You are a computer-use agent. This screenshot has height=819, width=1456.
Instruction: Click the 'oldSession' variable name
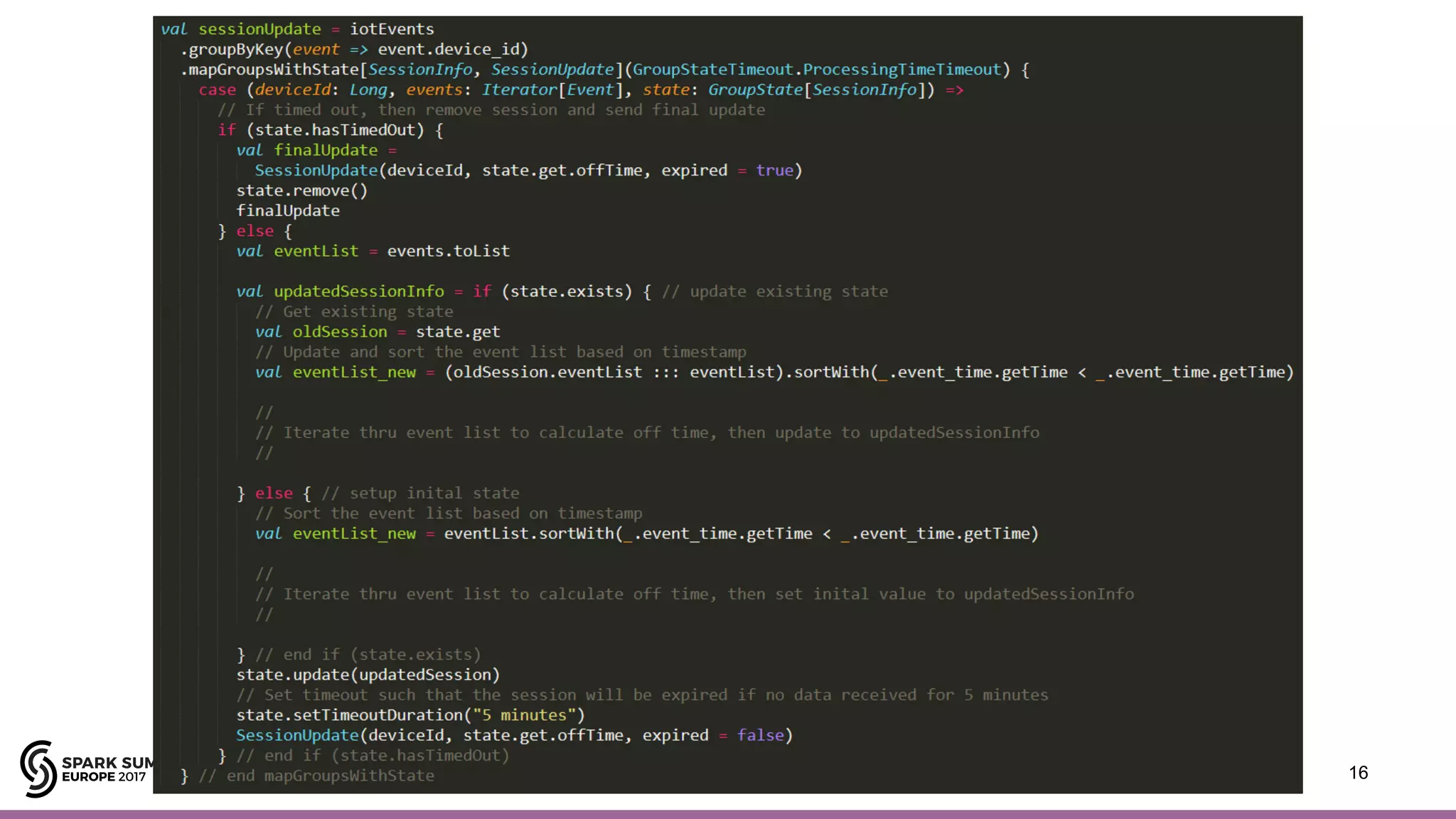coord(340,332)
